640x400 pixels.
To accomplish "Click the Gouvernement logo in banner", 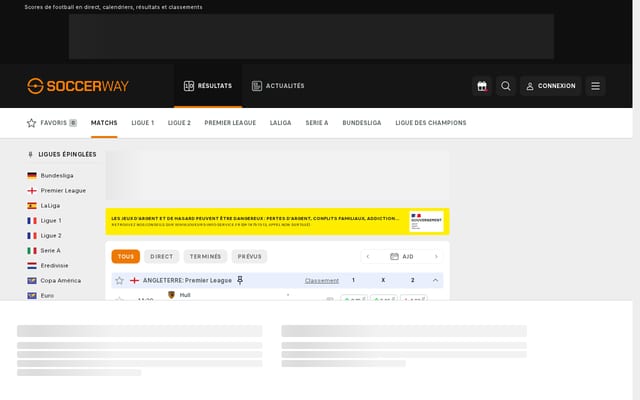I will tap(427, 222).
